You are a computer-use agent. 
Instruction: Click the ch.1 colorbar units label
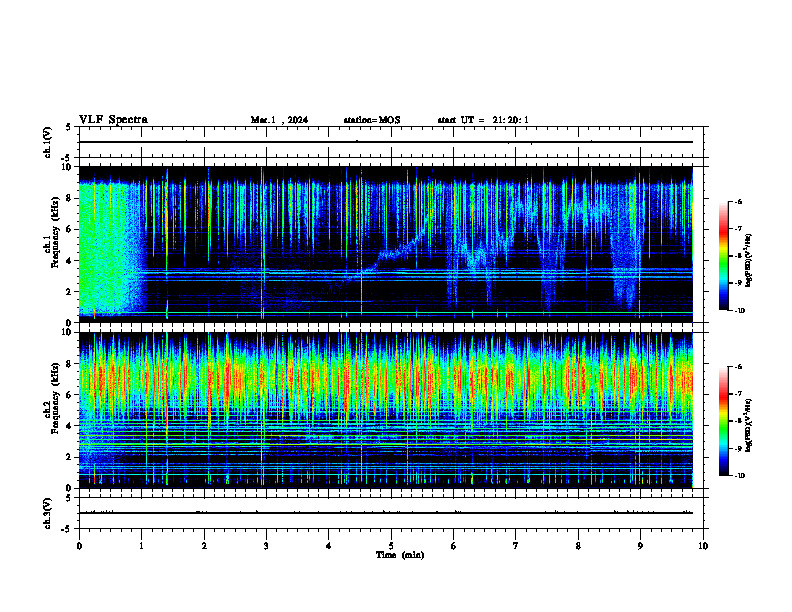click(x=750, y=260)
